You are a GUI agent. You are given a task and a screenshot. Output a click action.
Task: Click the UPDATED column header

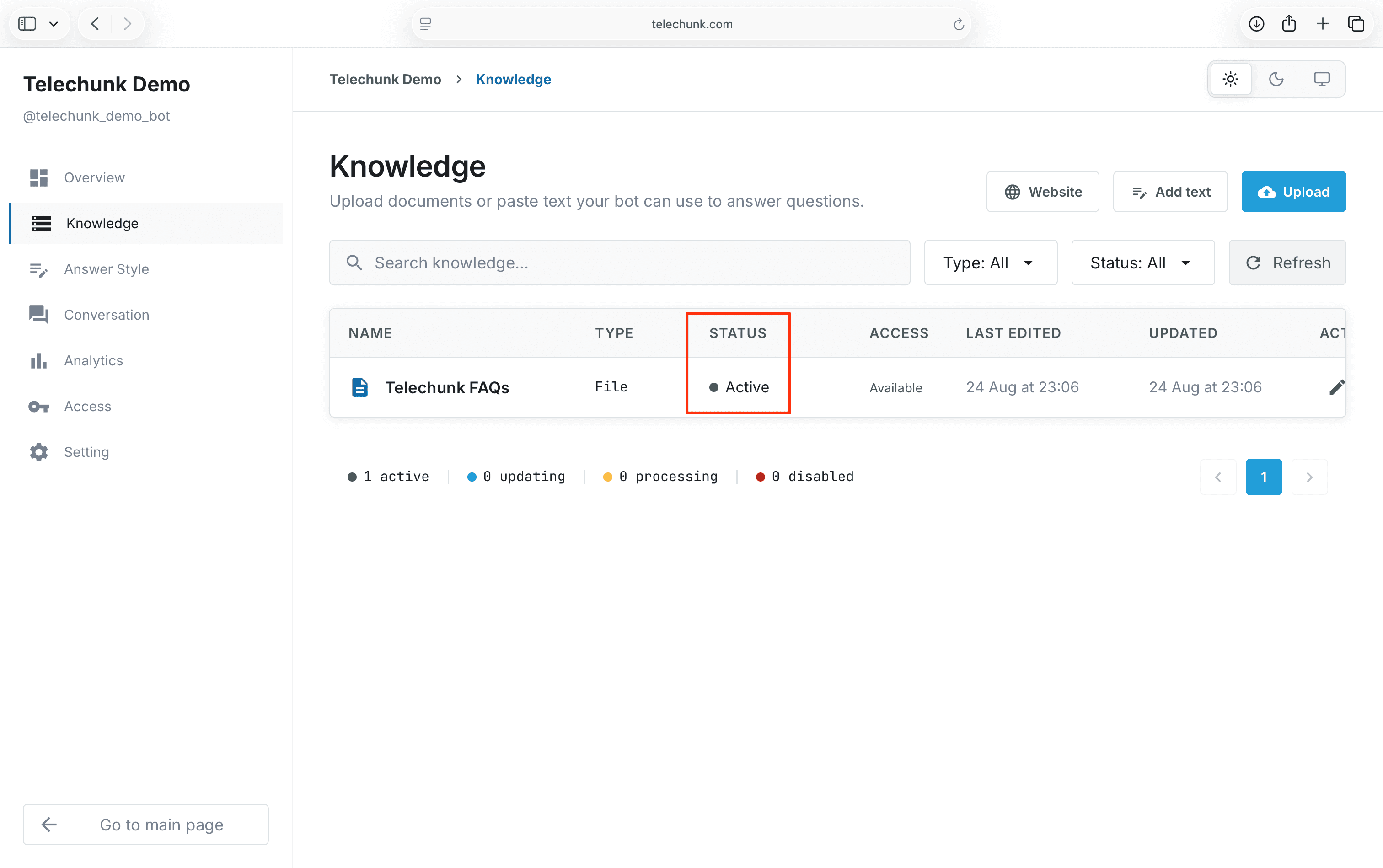tap(1183, 333)
